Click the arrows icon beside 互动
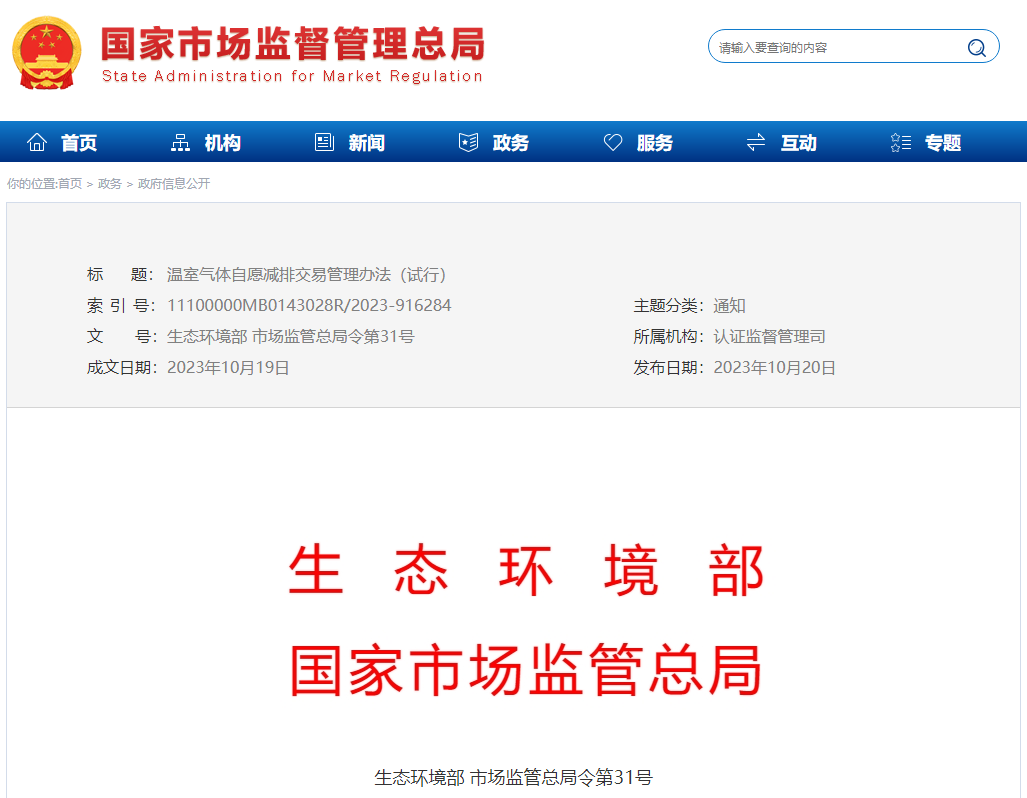 tap(756, 142)
